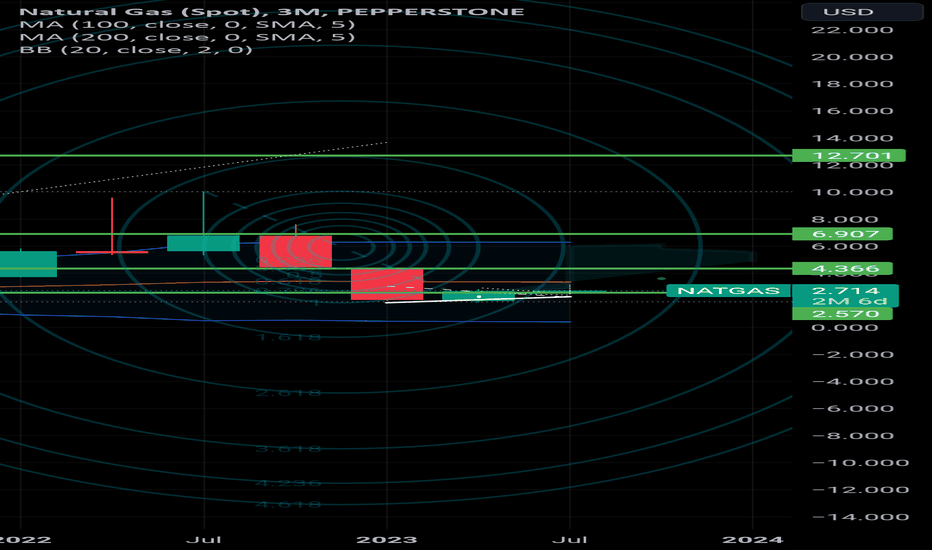Click the NATGAS symbol tag
The image size is (932, 550).
click(x=729, y=290)
